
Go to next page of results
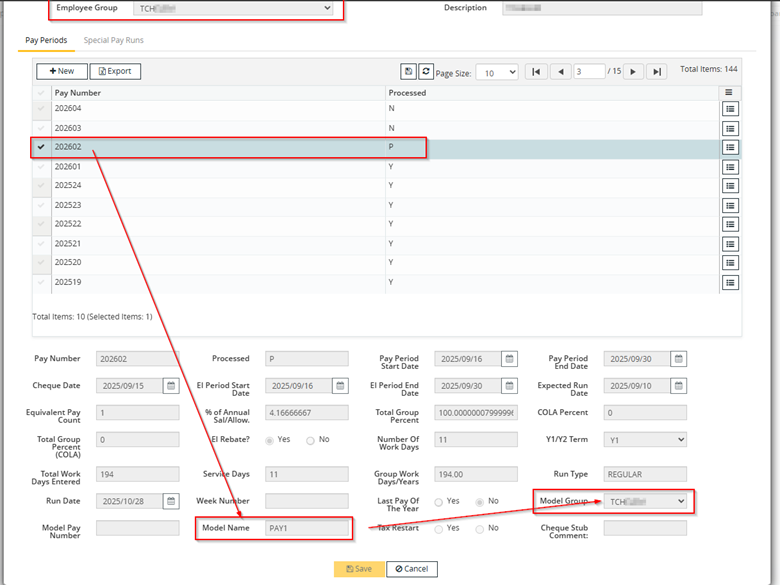pos(633,72)
